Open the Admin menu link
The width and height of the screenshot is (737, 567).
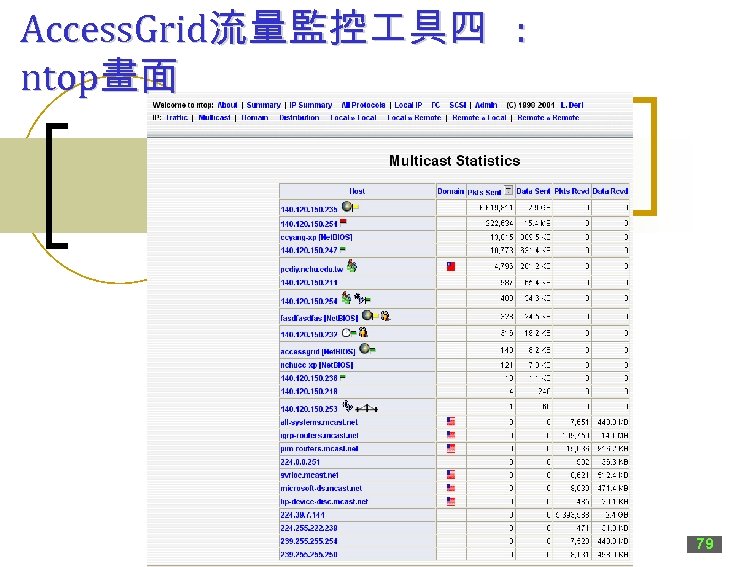click(486, 105)
